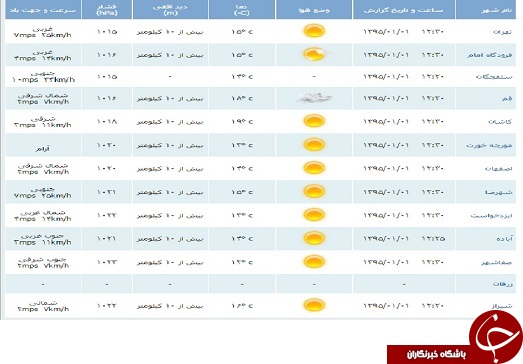This screenshot has height=364, width=523.
Task: Click the cloudy weather icon in the قم row
Action: (x=314, y=98)
